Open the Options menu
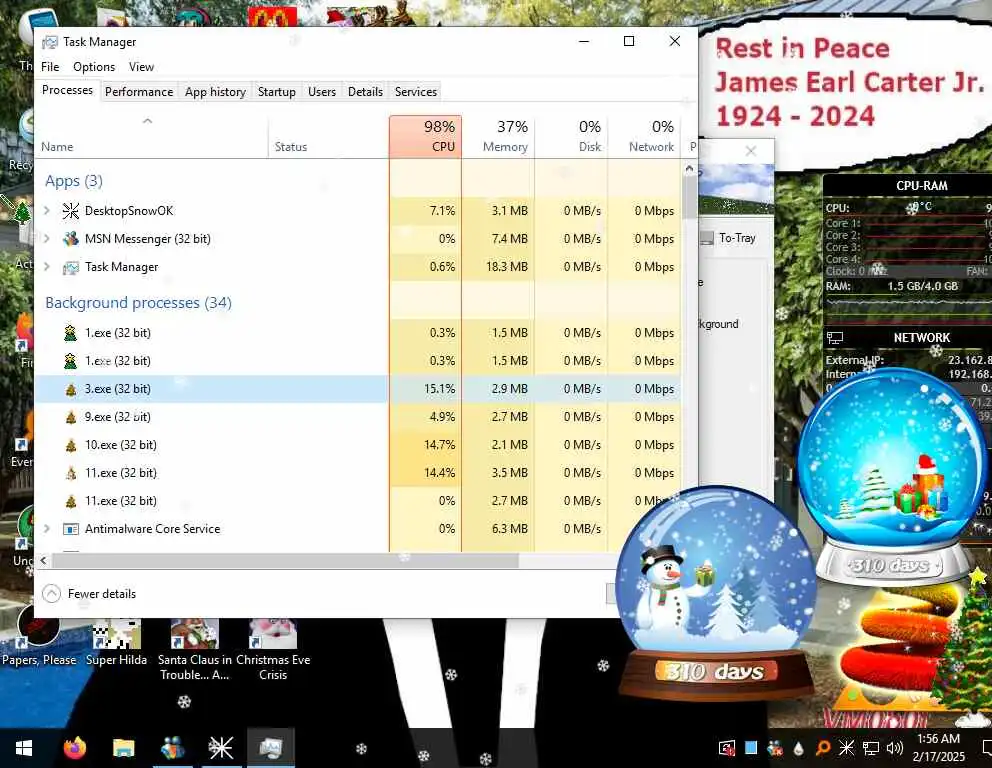 (94, 66)
